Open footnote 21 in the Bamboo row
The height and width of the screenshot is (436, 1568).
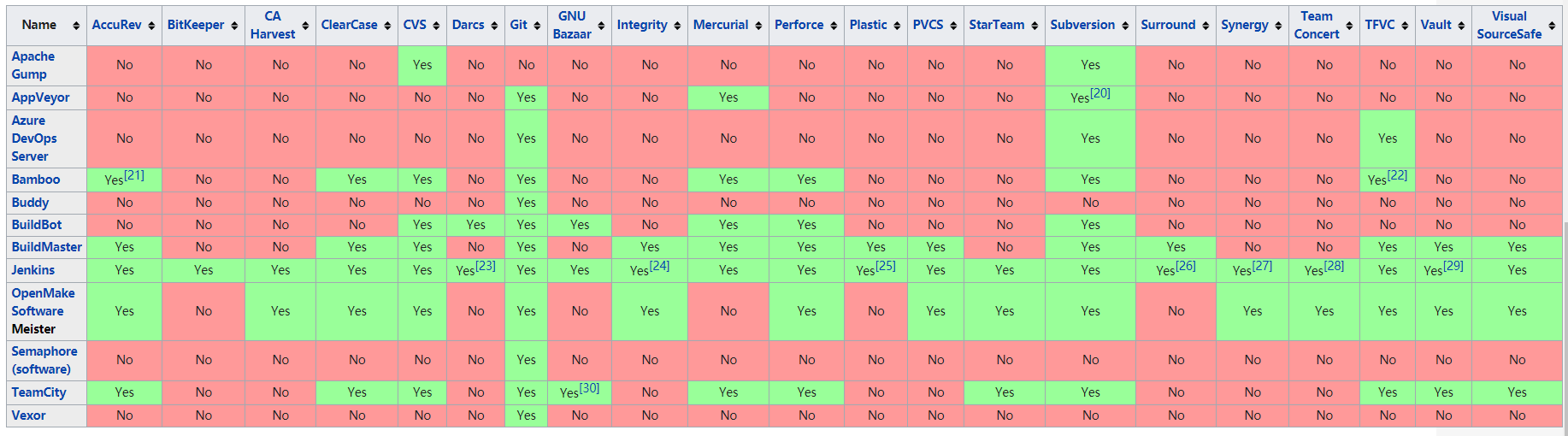(x=134, y=175)
